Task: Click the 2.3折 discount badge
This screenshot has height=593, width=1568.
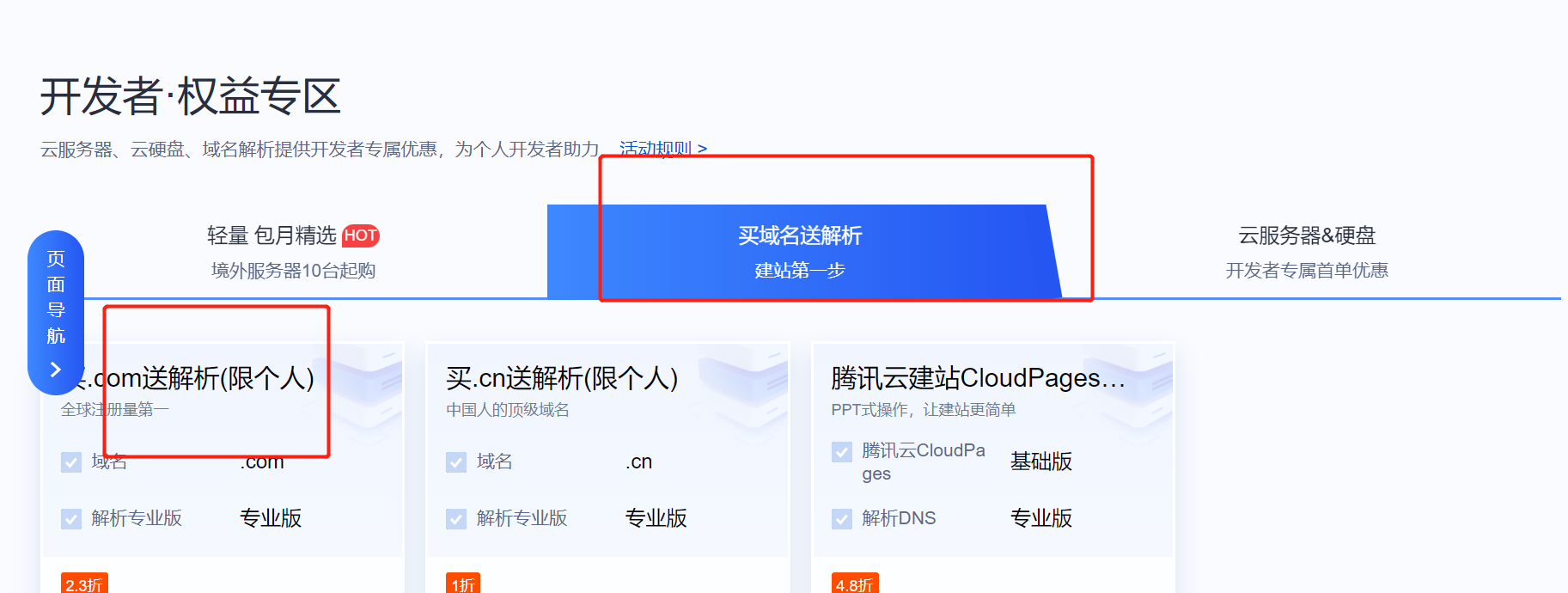Action: pos(84,584)
